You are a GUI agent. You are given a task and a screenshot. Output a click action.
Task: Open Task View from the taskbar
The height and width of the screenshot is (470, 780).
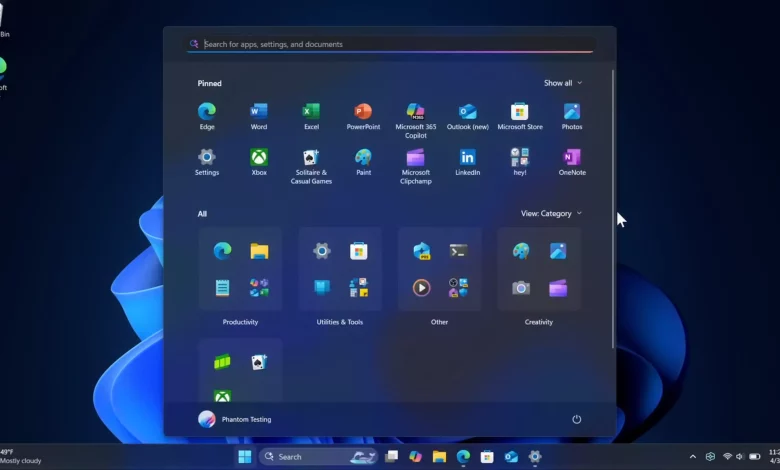coord(391,457)
